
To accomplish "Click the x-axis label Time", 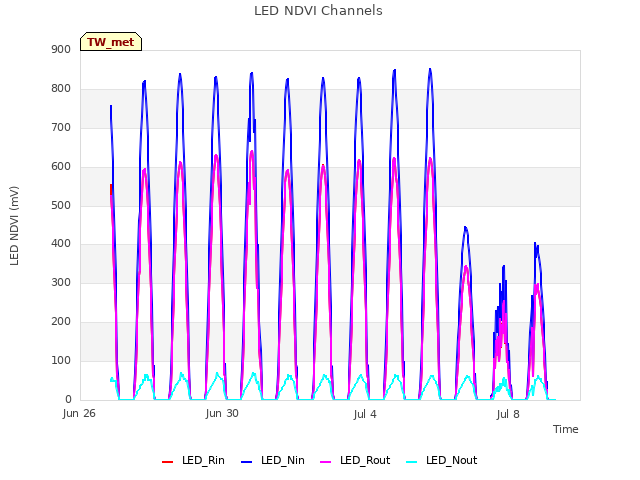I will [x=566, y=429].
